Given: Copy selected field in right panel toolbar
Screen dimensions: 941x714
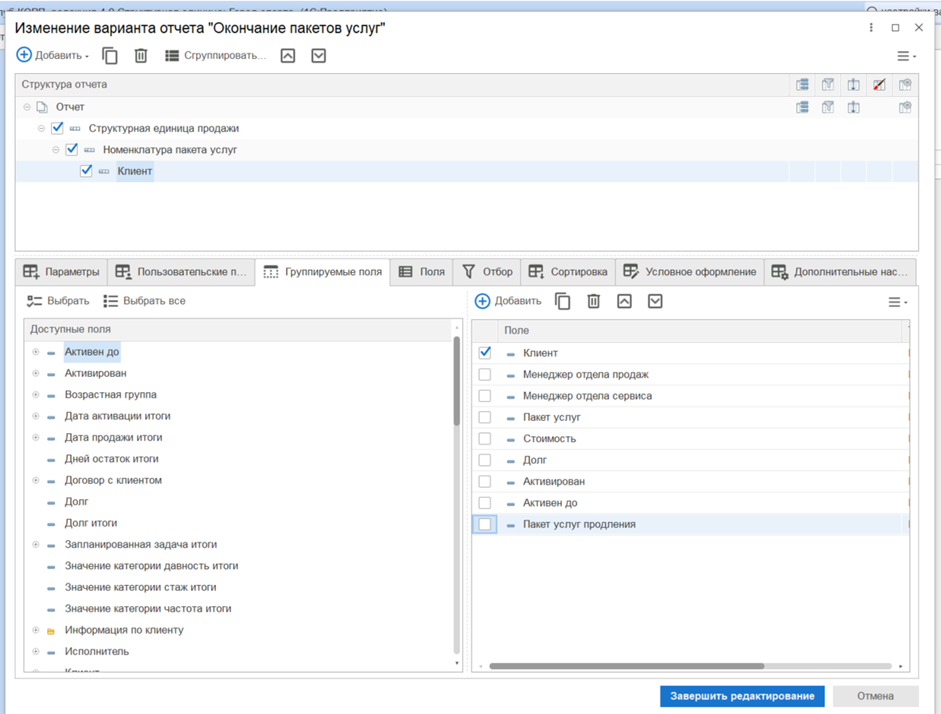Looking at the screenshot, I should (562, 301).
